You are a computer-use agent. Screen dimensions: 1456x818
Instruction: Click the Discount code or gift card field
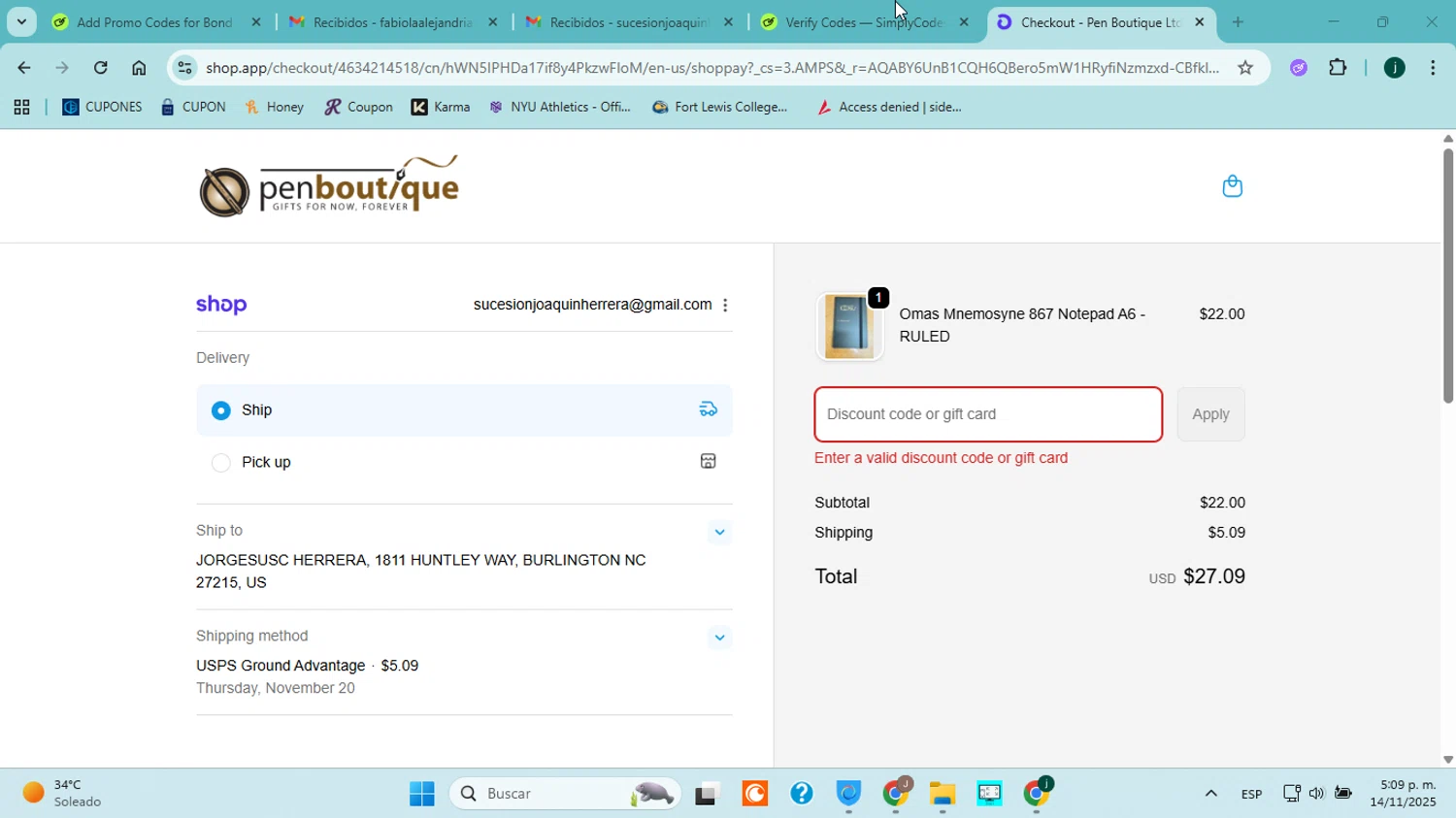pos(988,414)
